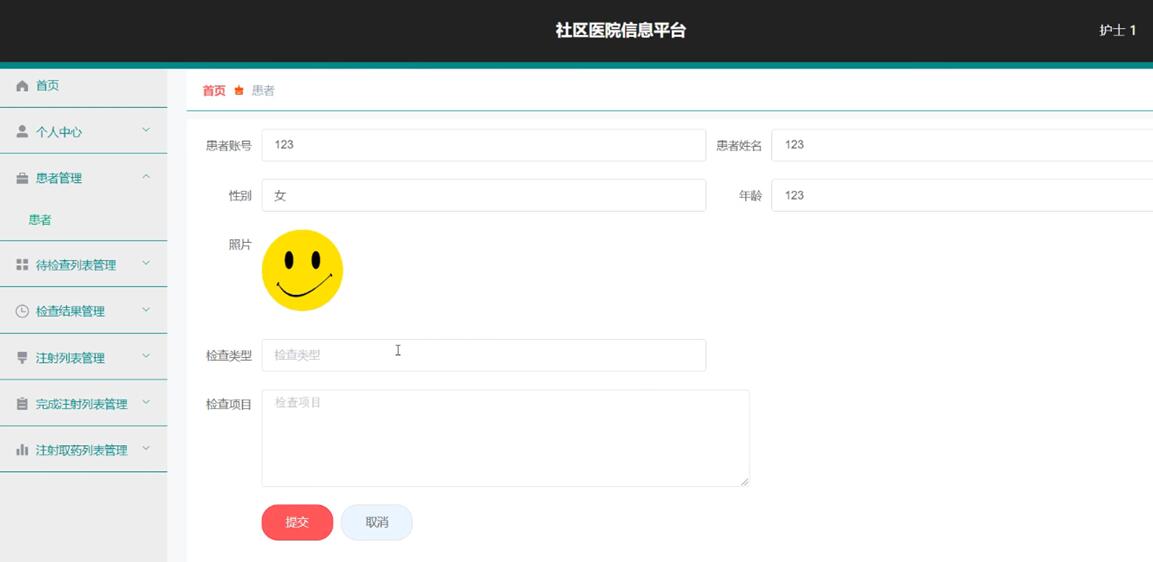Click the 社区医院信息平台 title
This screenshot has height=562, width=1153.
[x=621, y=30]
